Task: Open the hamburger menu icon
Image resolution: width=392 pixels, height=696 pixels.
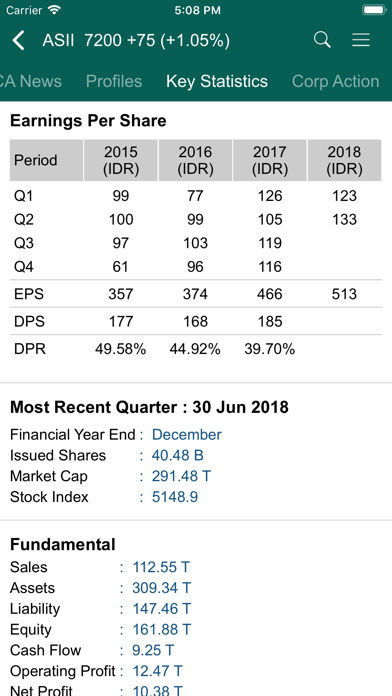Action: click(x=361, y=40)
